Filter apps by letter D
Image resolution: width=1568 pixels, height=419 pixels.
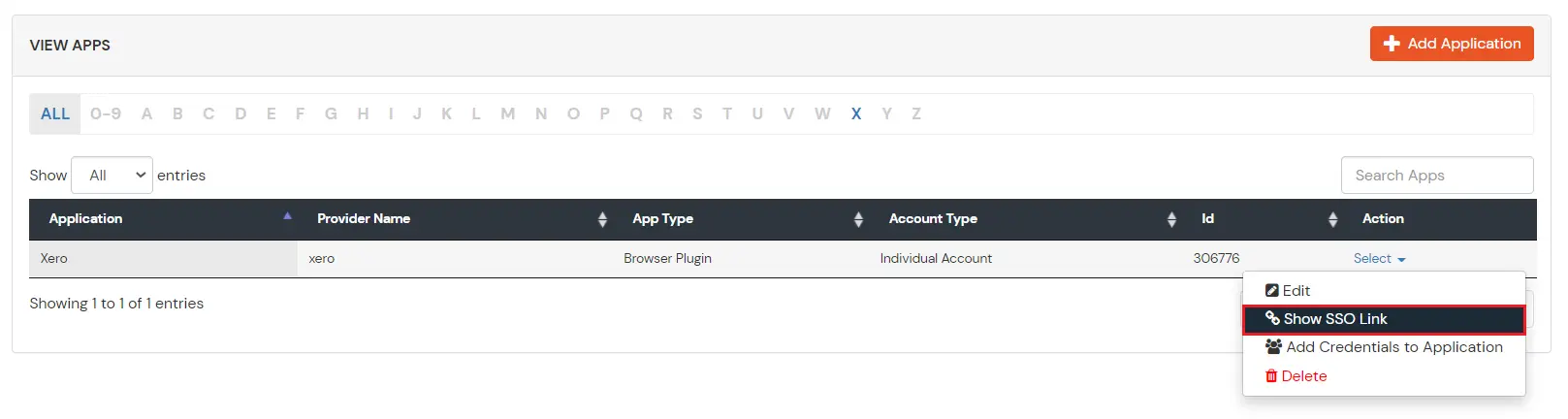(x=240, y=113)
